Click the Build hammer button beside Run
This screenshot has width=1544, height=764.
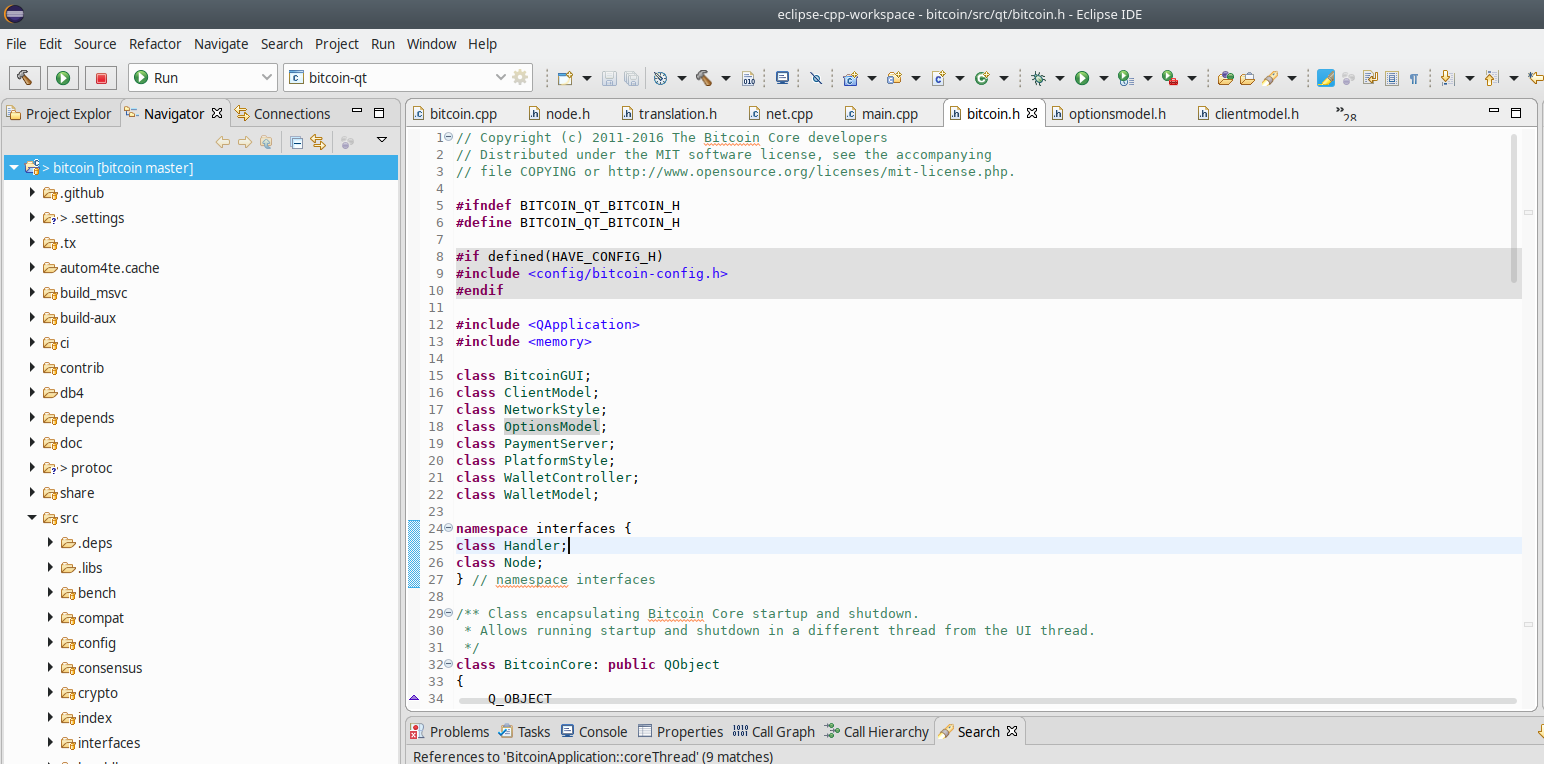pos(24,77)
